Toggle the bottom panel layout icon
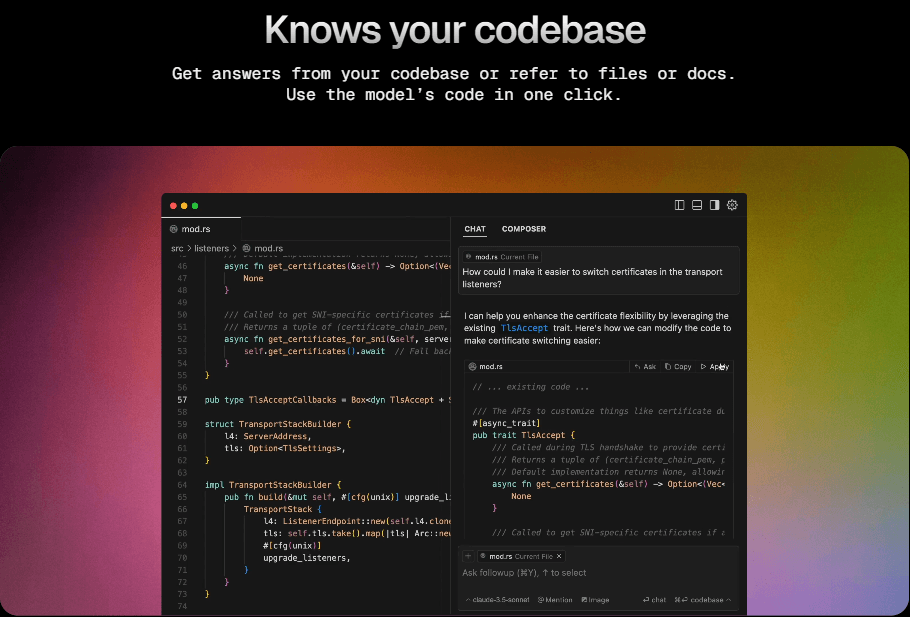Image resolution: width=910 pixels, height=617 pixels. pos(697,205)
